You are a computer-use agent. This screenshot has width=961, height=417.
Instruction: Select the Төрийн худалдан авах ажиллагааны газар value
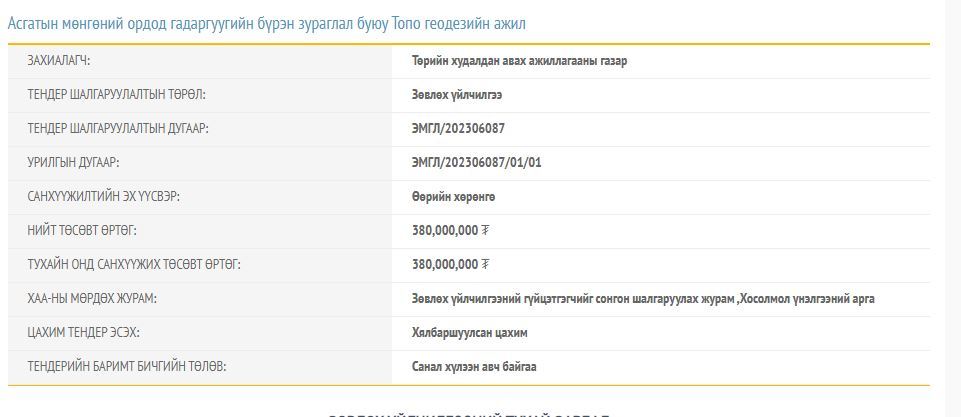click(519, 61)
